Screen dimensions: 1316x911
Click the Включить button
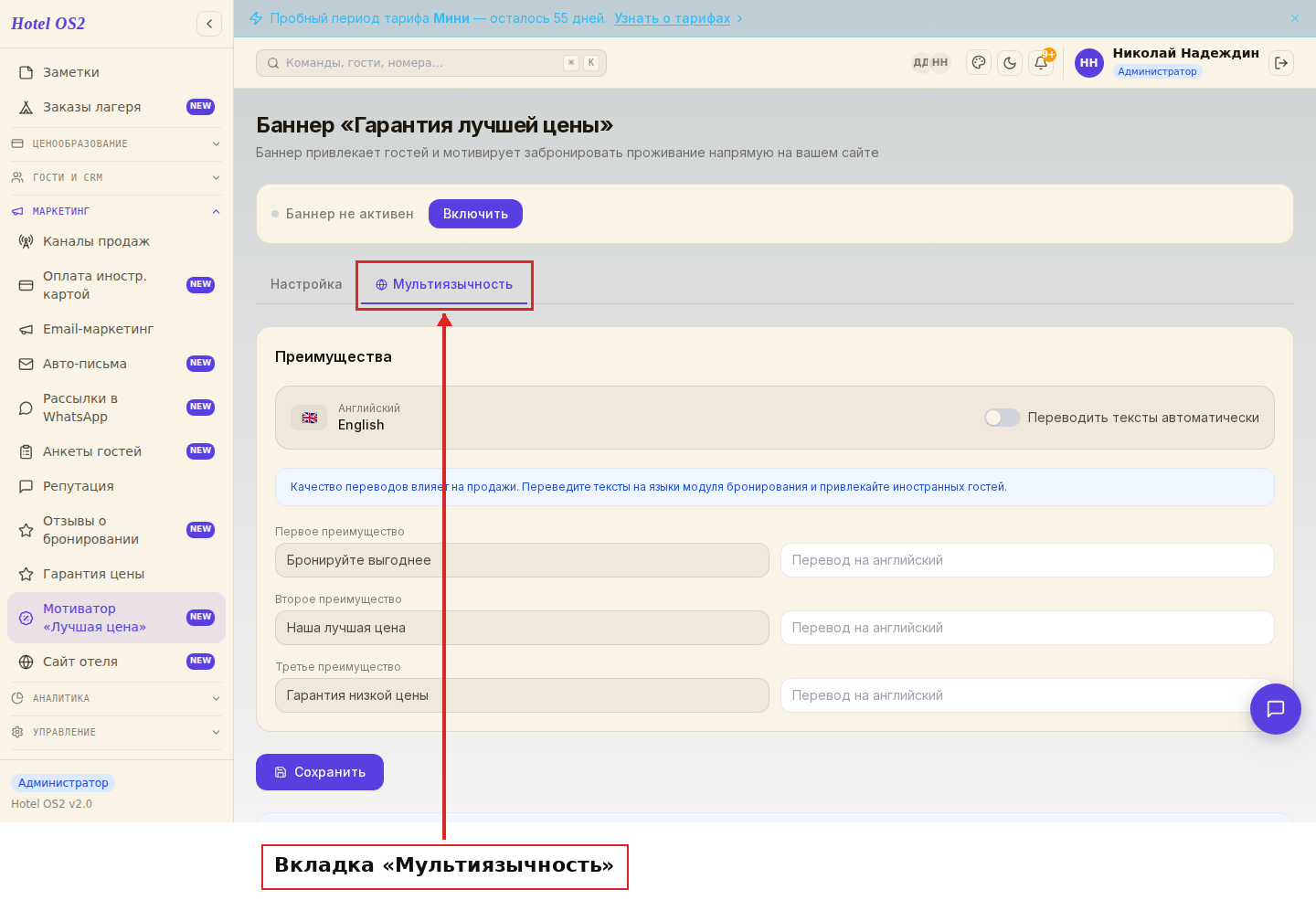tap(475, 214)
